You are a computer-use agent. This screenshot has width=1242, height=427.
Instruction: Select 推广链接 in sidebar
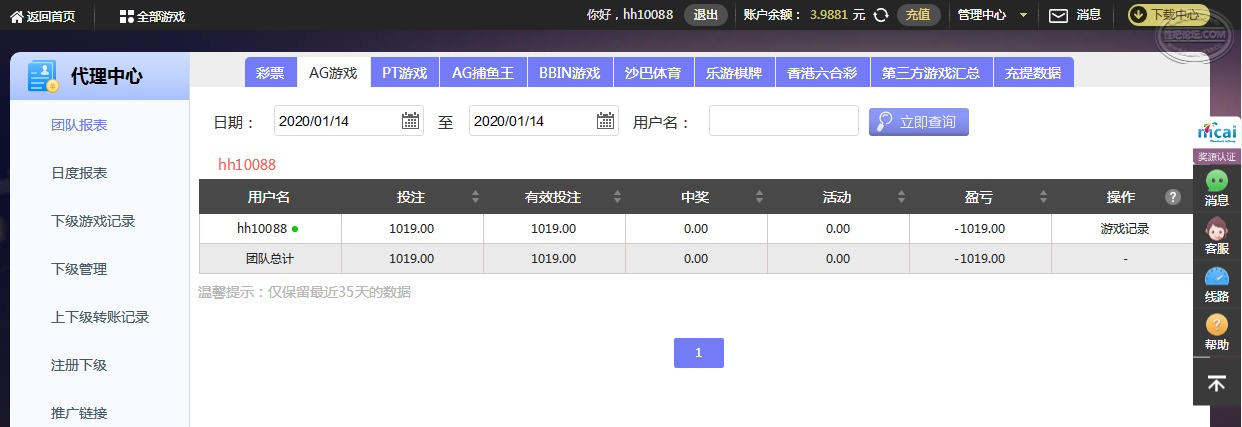[79, 413]
